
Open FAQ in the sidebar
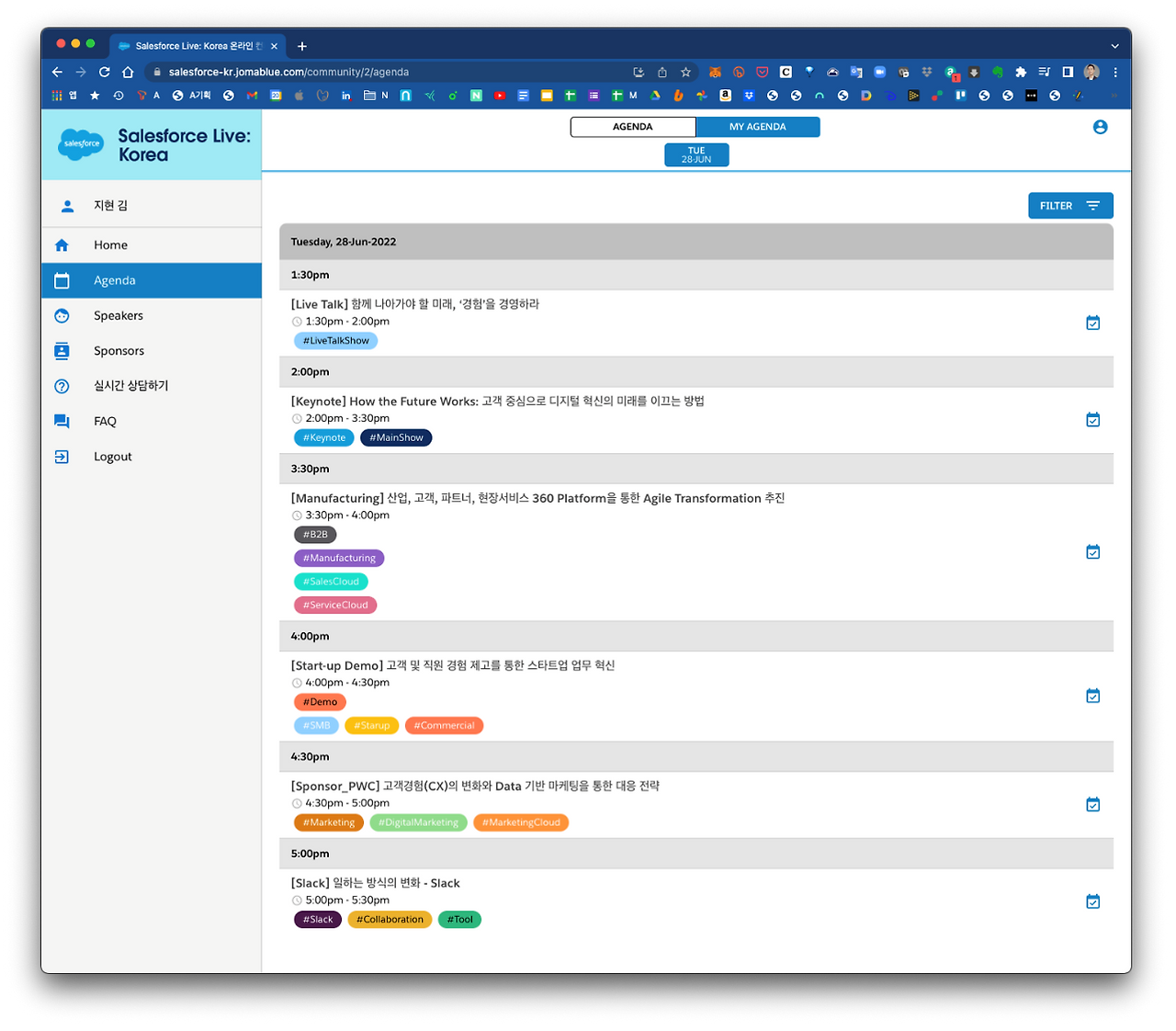(x=152, y=421)
